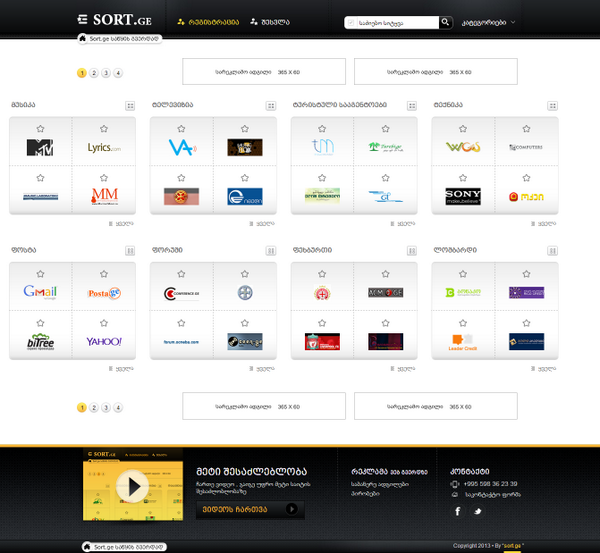
Task: Expand the categories dropdown in header
Action: [488, 22]
